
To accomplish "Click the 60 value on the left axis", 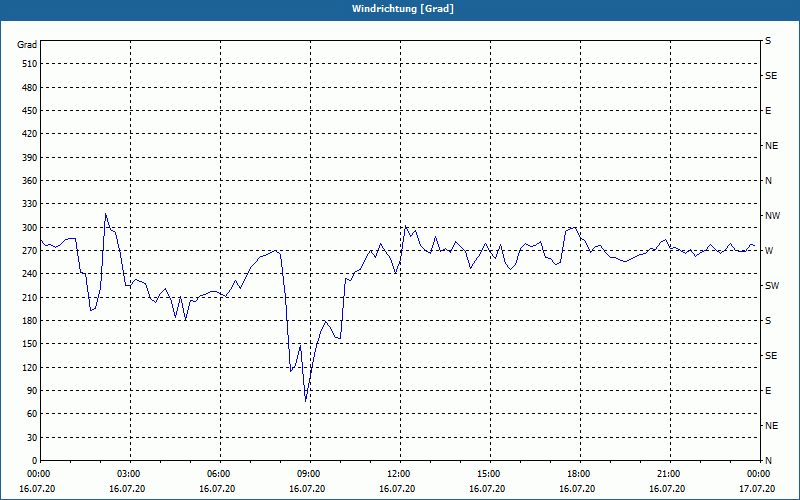I will tap(32, 414).
